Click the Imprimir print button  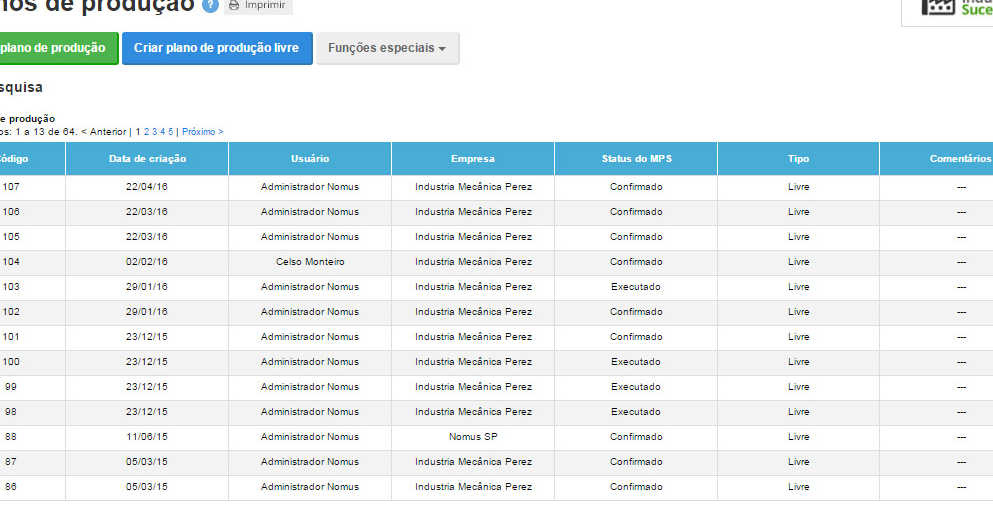point(258,6)
